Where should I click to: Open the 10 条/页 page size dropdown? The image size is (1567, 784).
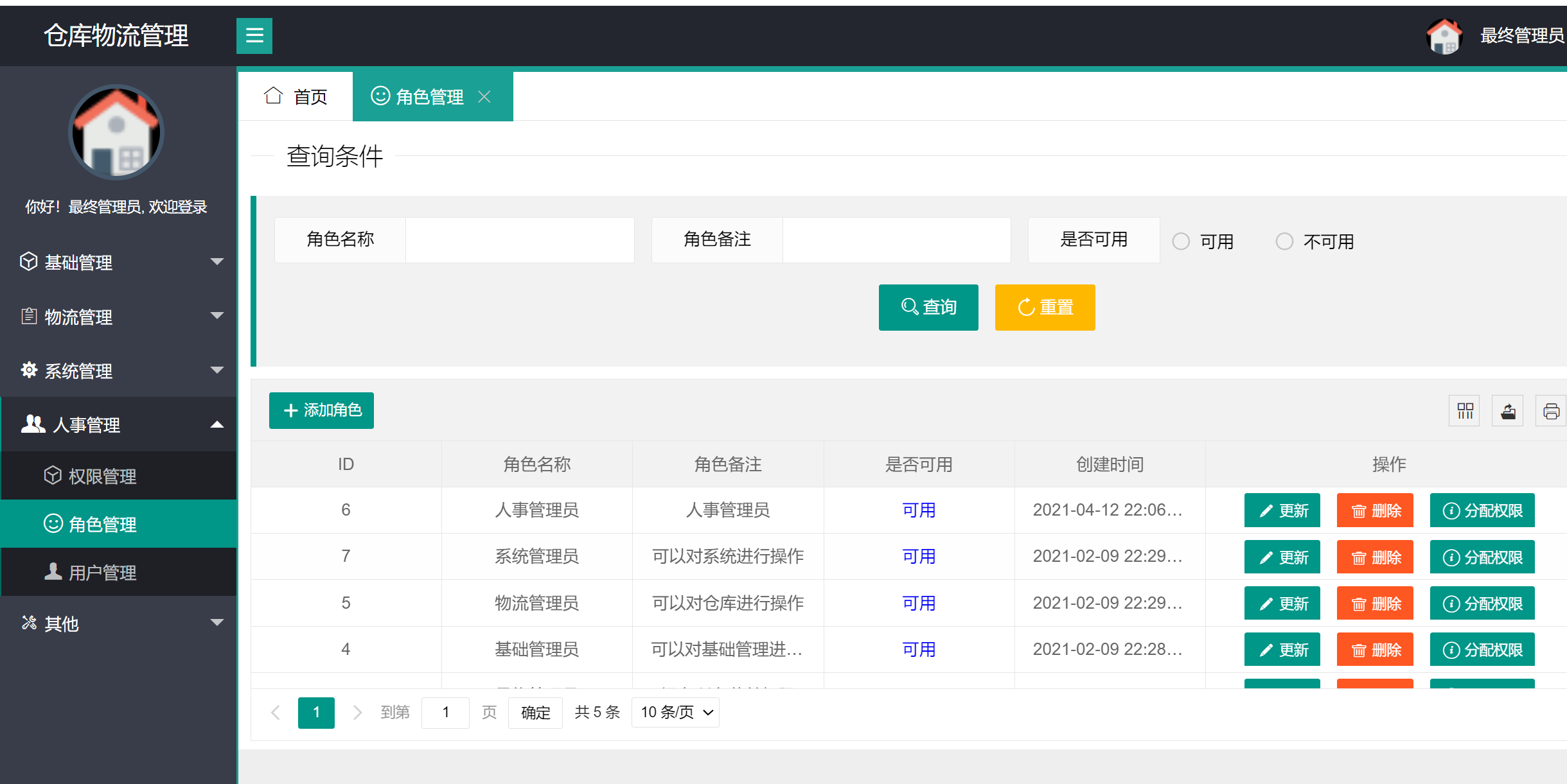pos(675,712)
